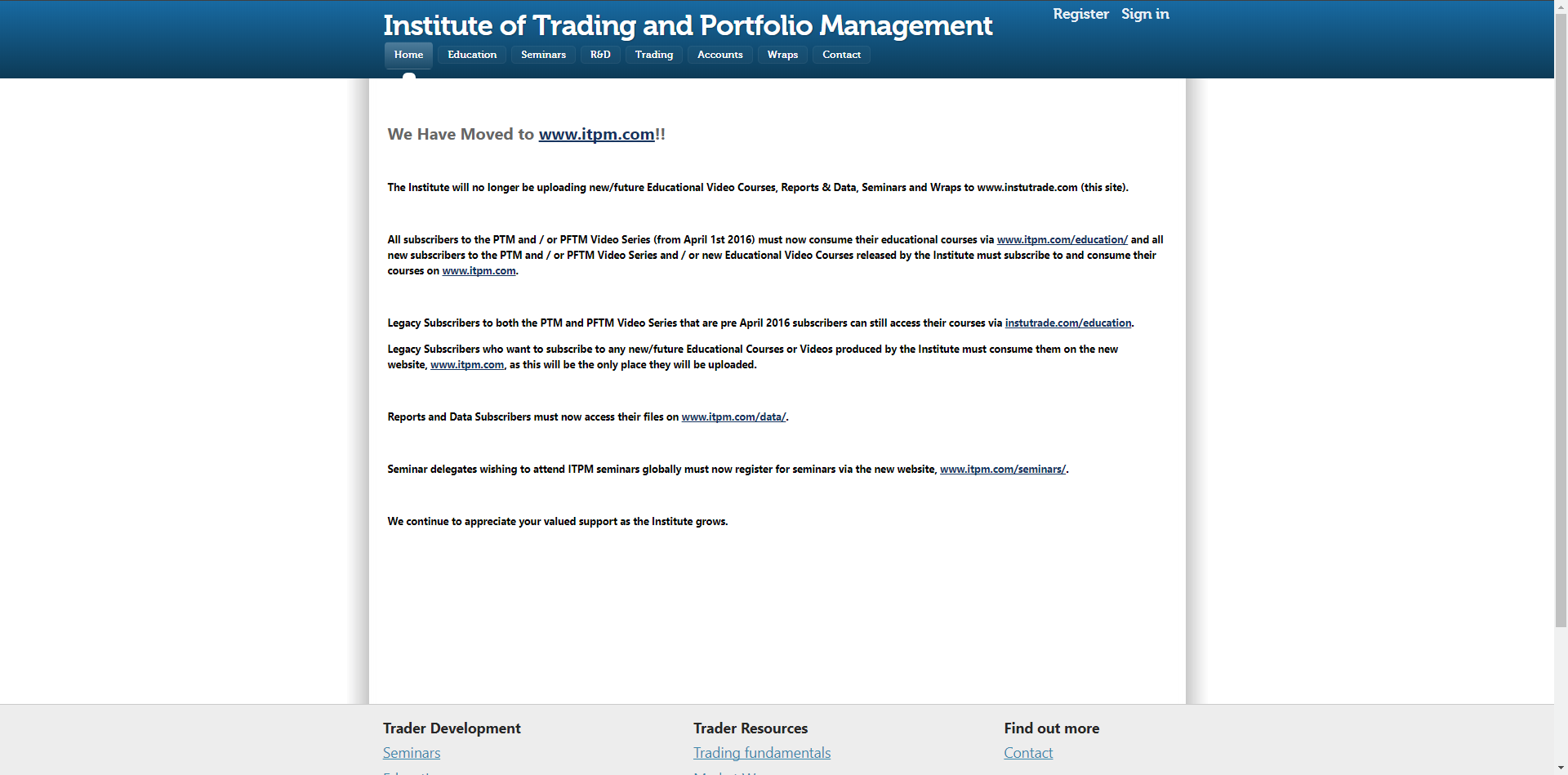Click the Register link
The width and height of the screenshot is (1568, 775).
tap(1080, 14)
